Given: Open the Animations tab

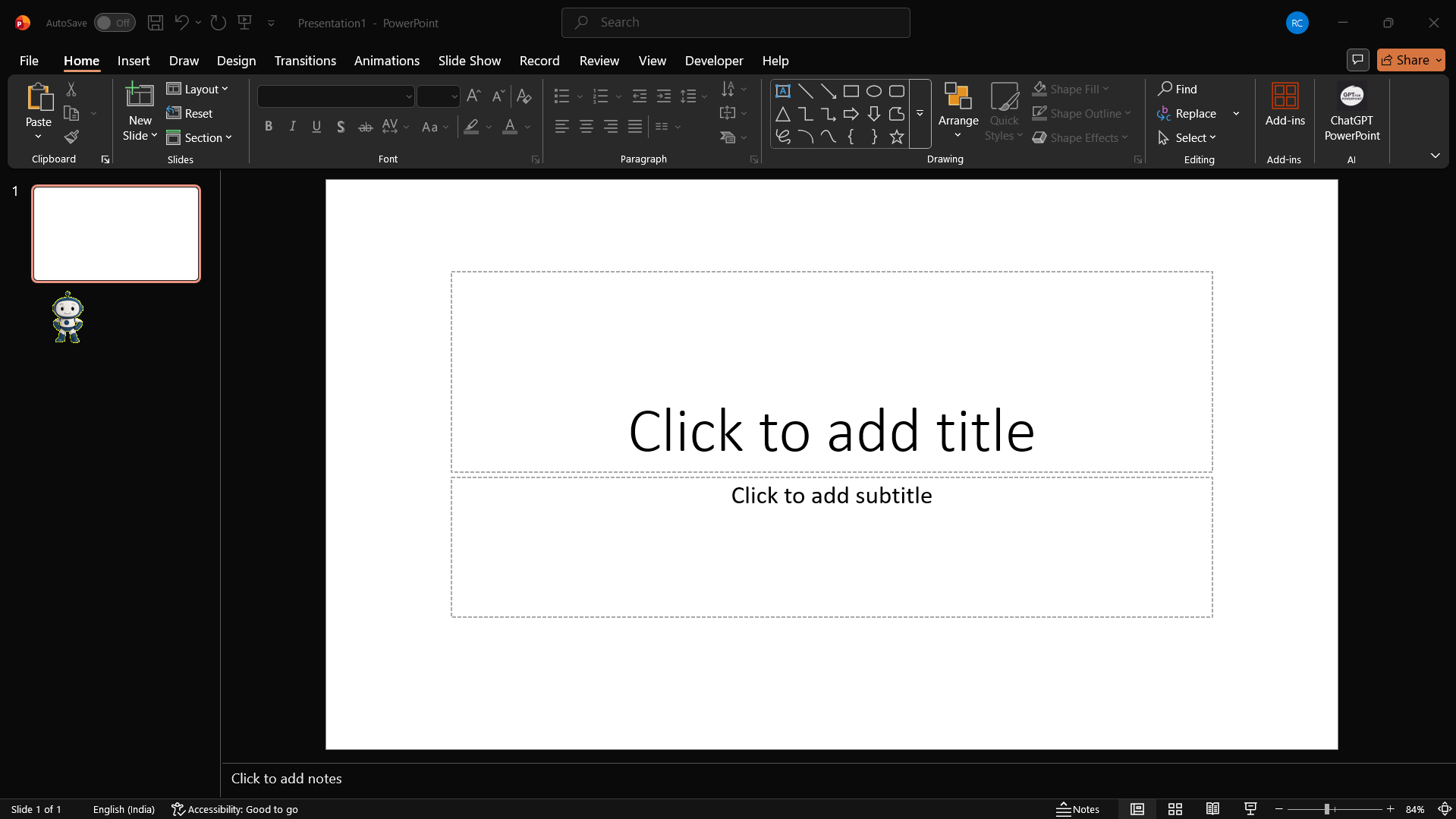Looking at the screenshot, I should pyautogui.click(x=387, y=61).
